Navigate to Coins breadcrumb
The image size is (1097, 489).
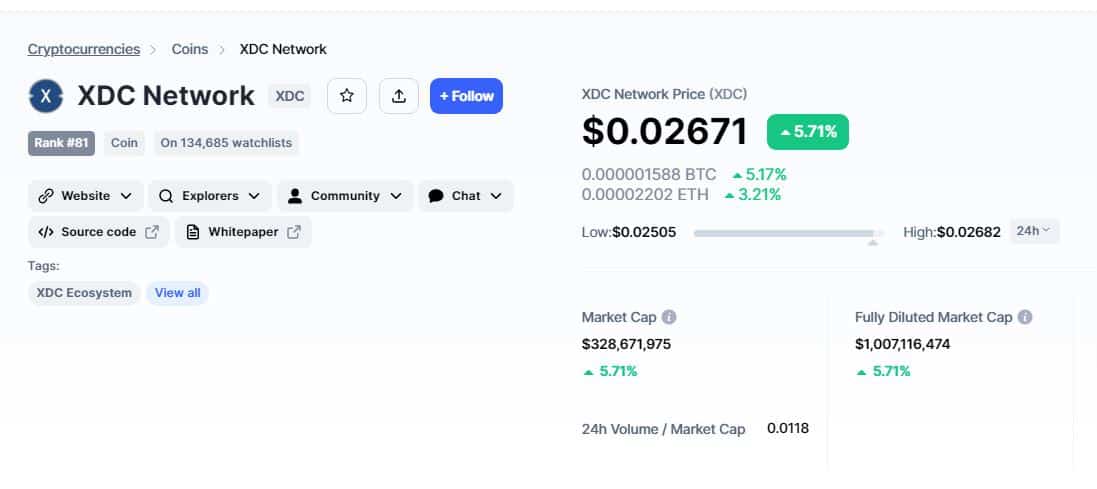190,49
